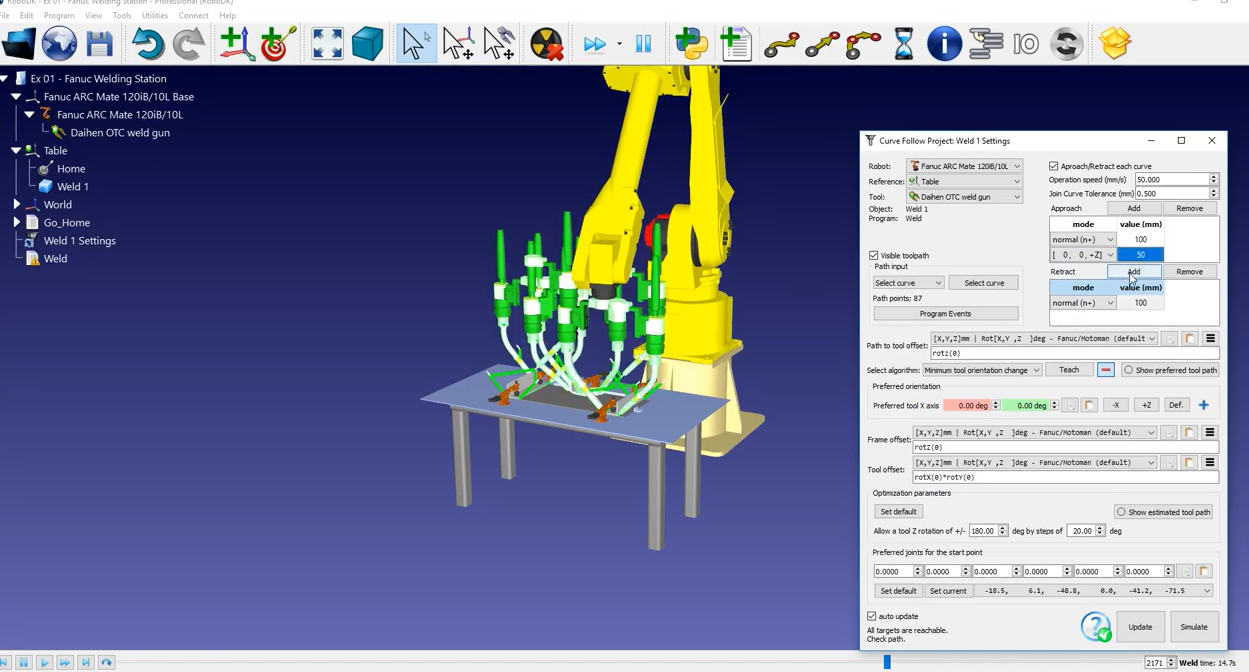The image size is (1249, 672).
Task: Open the IO status panel icon
Action: 1026,43
